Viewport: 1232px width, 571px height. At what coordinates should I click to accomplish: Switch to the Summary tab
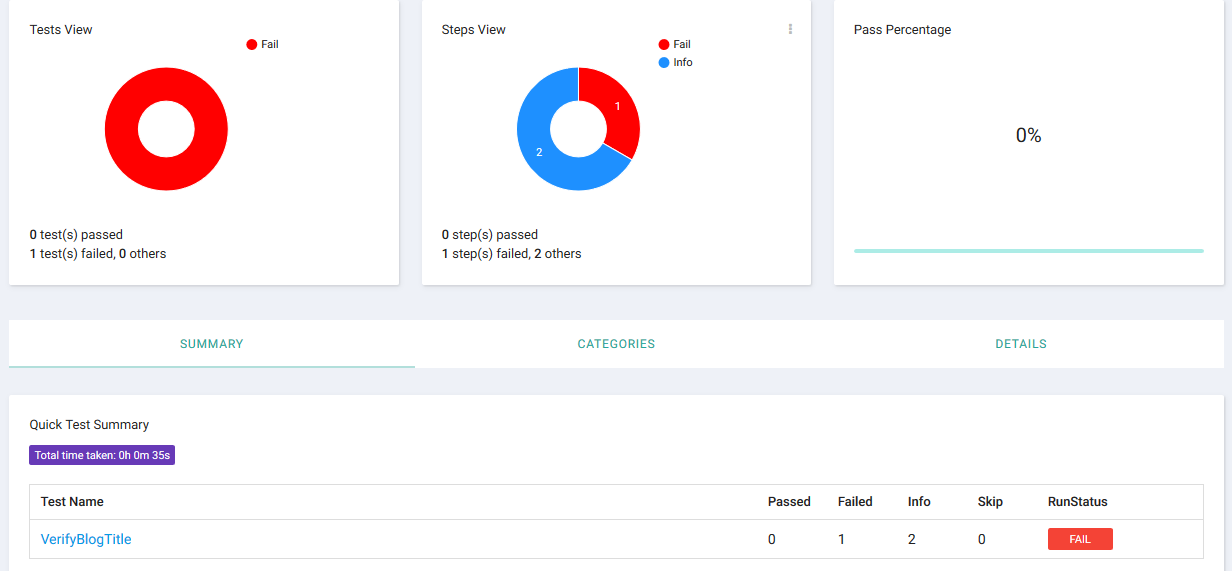[211, 344]
